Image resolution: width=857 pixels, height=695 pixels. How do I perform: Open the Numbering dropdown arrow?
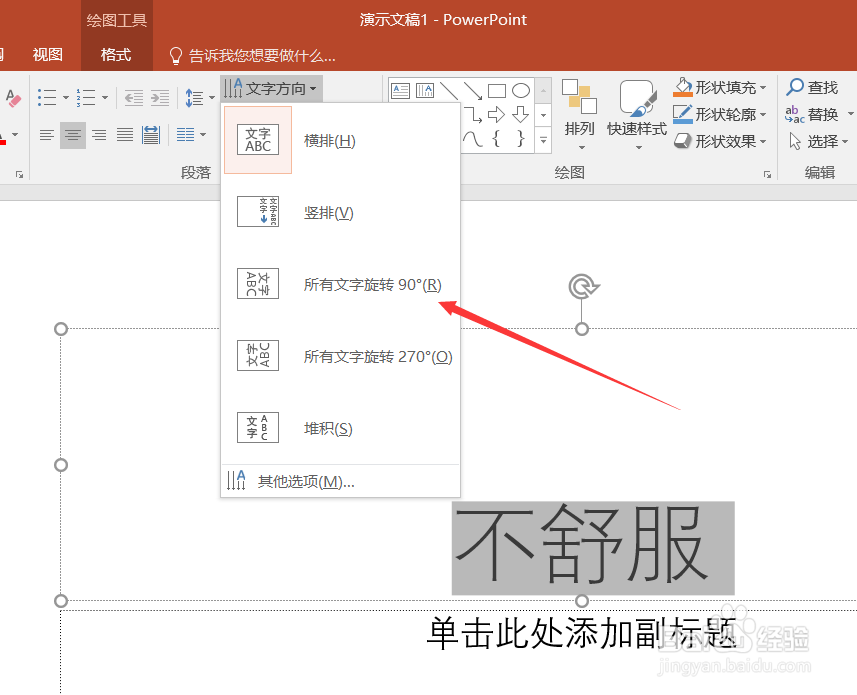(106, 97)
